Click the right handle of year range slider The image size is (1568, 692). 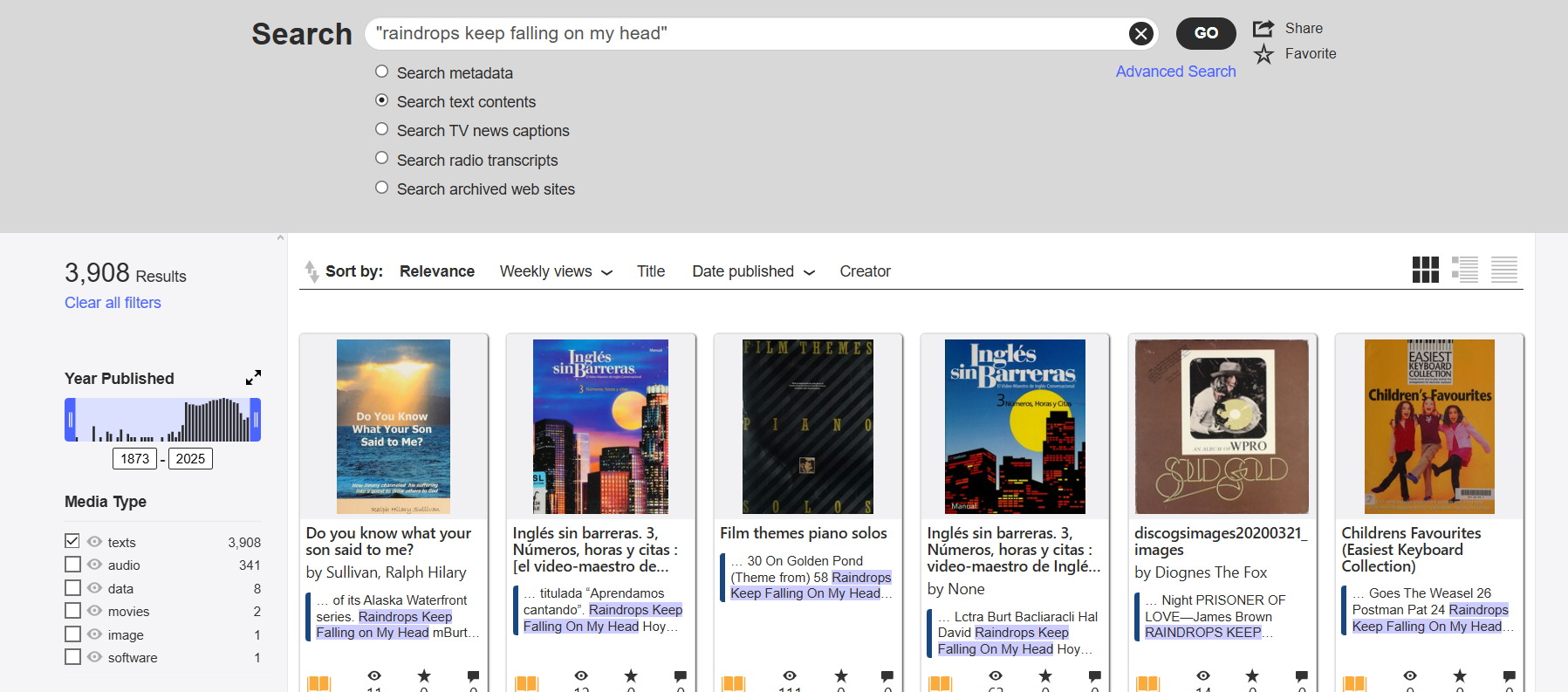click(x=256, y=420)
